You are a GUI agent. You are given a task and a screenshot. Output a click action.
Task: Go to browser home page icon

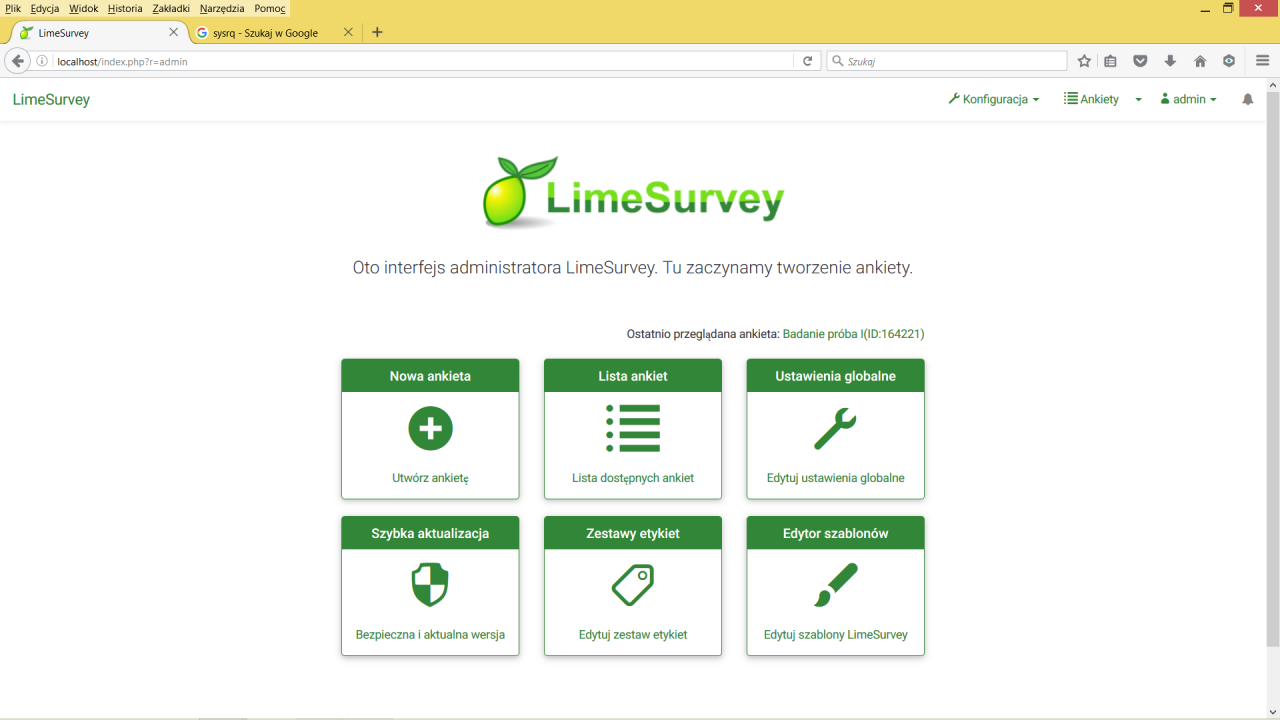click(x=1200, y=61)
